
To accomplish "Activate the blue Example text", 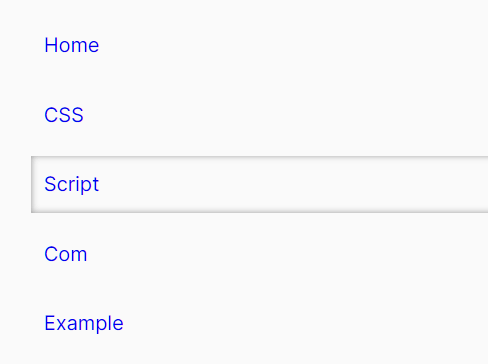I will pyautogui.click(x=84, y=323).
